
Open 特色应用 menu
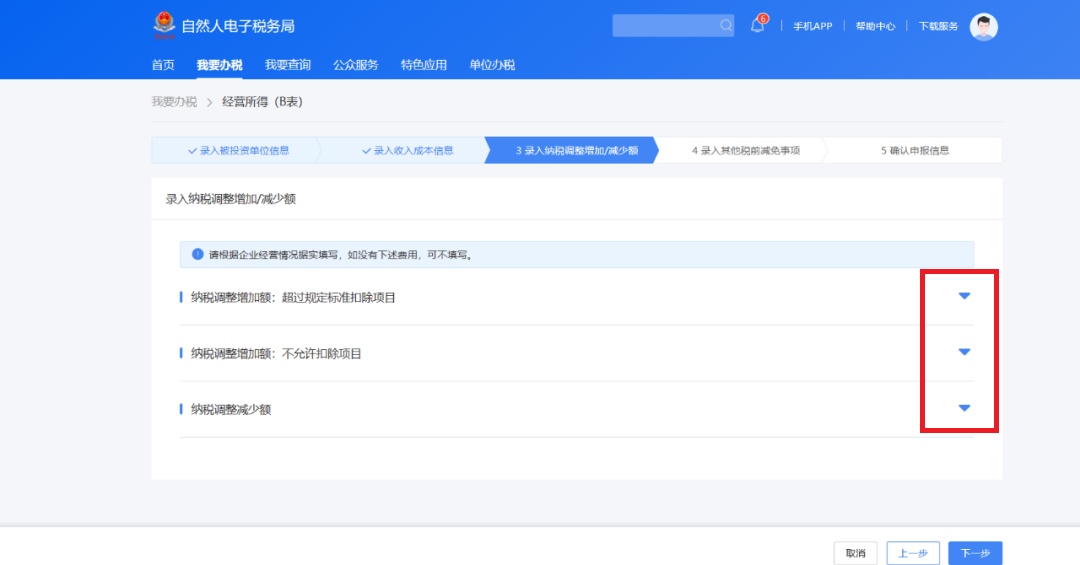click(x=424, y=65)
